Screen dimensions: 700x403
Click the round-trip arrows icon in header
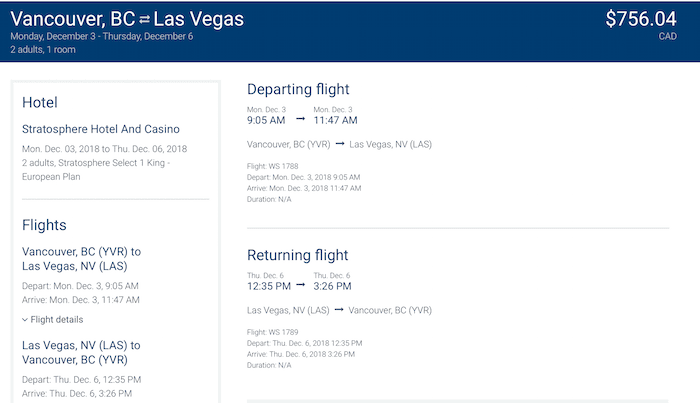click(144, 20)
